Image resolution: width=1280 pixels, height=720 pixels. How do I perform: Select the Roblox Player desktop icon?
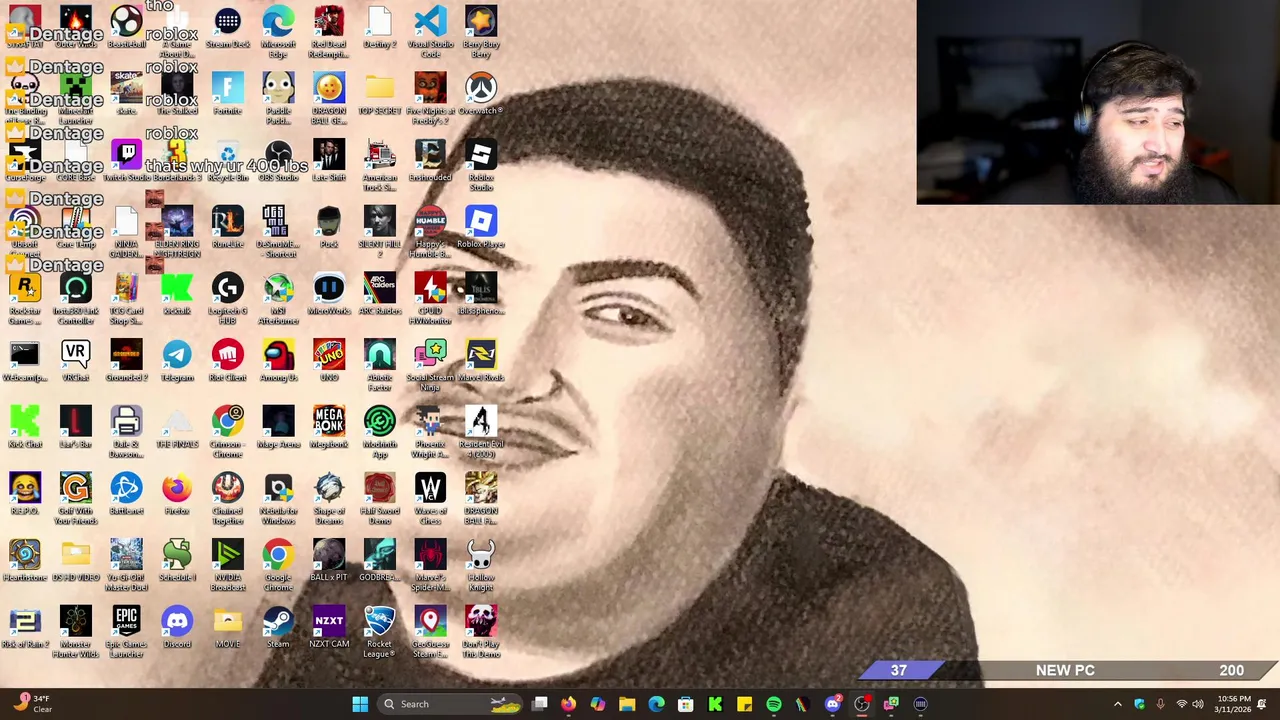point(481,227)
